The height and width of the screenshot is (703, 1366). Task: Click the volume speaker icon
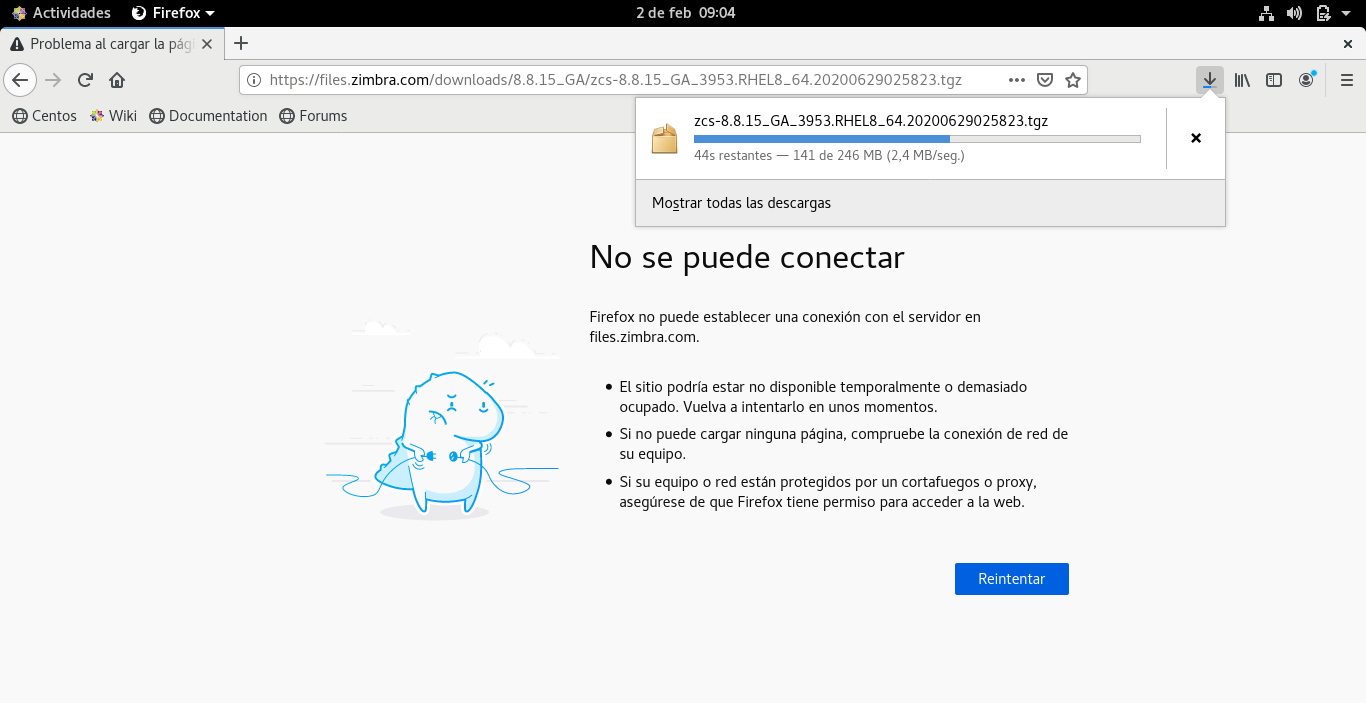click(x=1294, y=13)
